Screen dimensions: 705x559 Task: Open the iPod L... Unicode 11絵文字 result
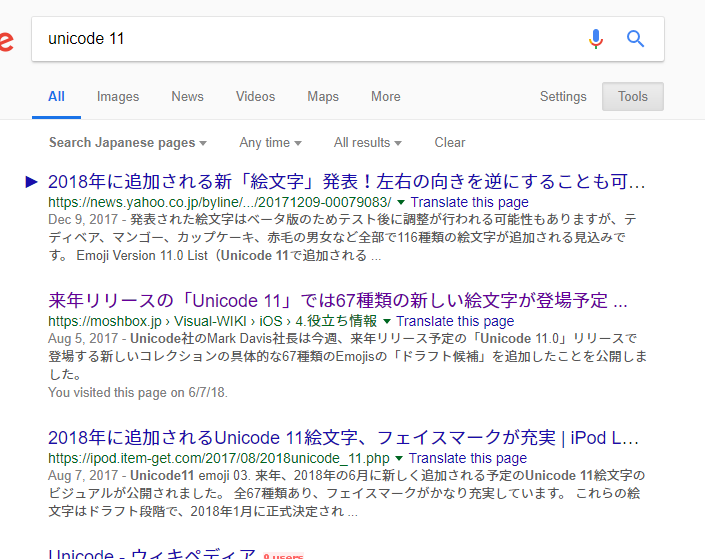tap(344, 438)
